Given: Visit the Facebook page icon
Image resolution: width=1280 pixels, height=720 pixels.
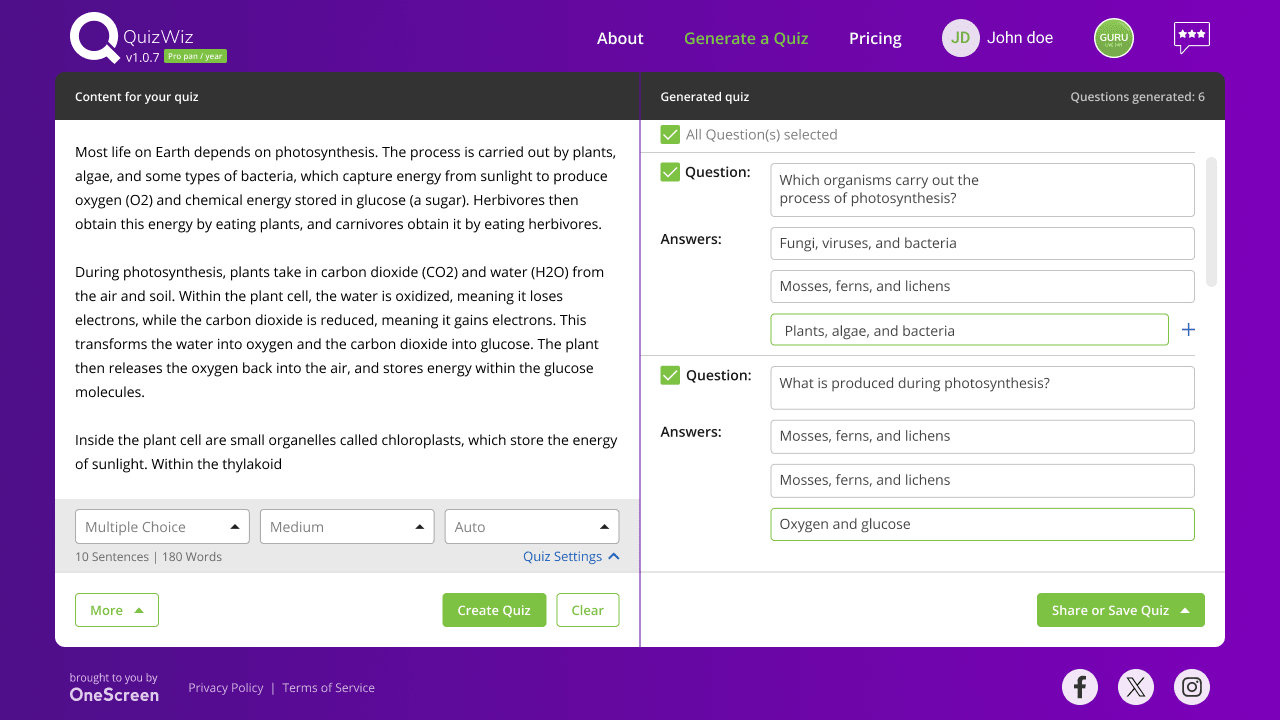Looking at the screenshot, I should [1079, 687].
